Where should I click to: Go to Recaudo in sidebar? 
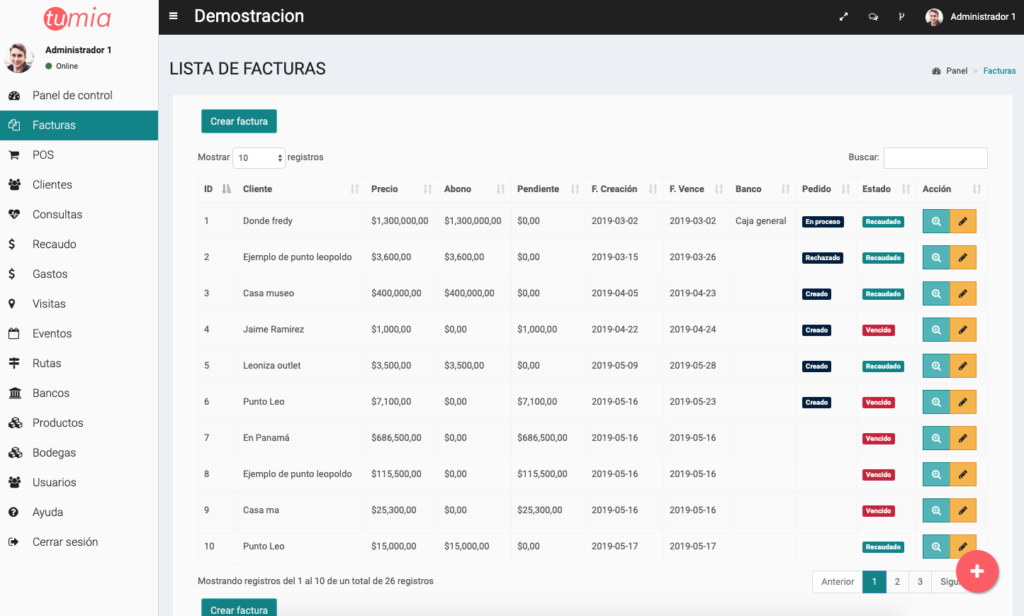click(x=79, y=244)
